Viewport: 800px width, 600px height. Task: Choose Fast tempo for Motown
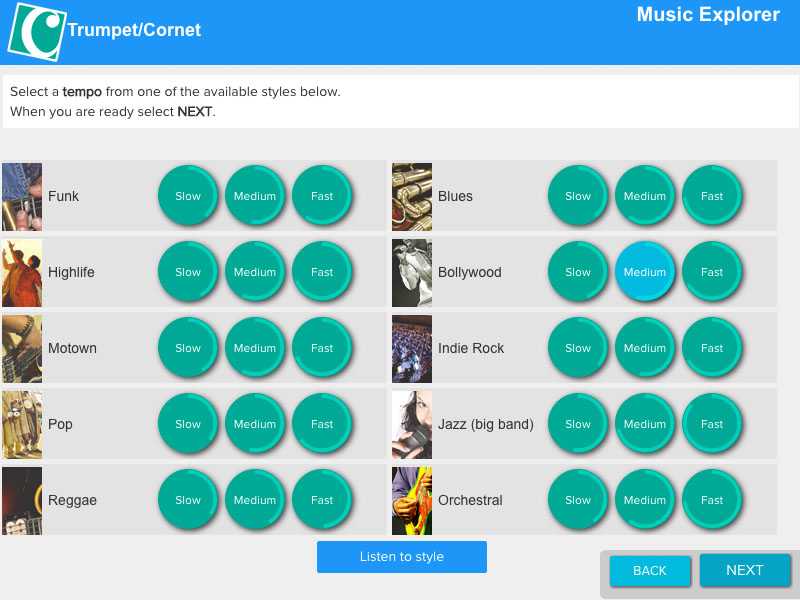[x=322, y=347]
